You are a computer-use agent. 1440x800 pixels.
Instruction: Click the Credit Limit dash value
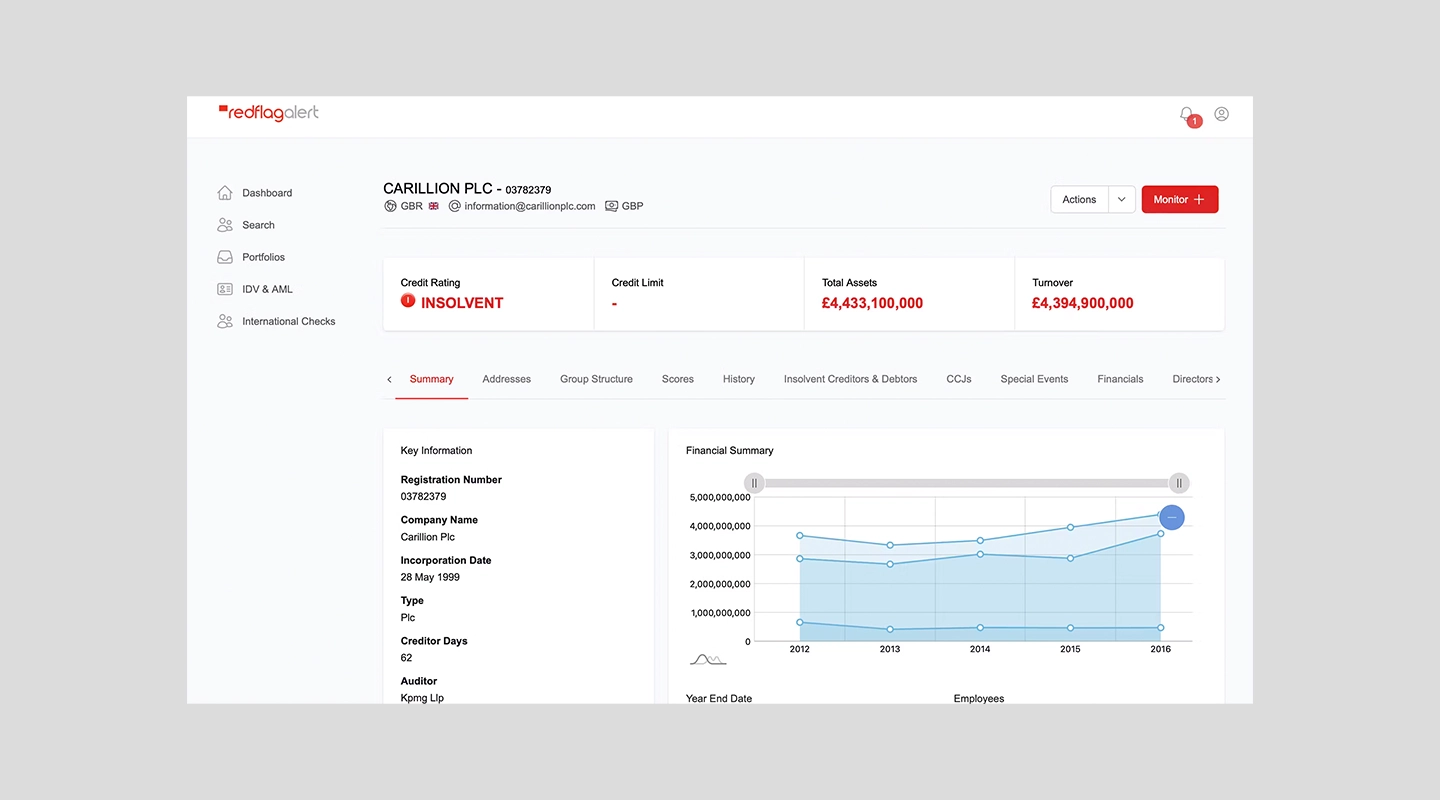(x=614, y=303)
